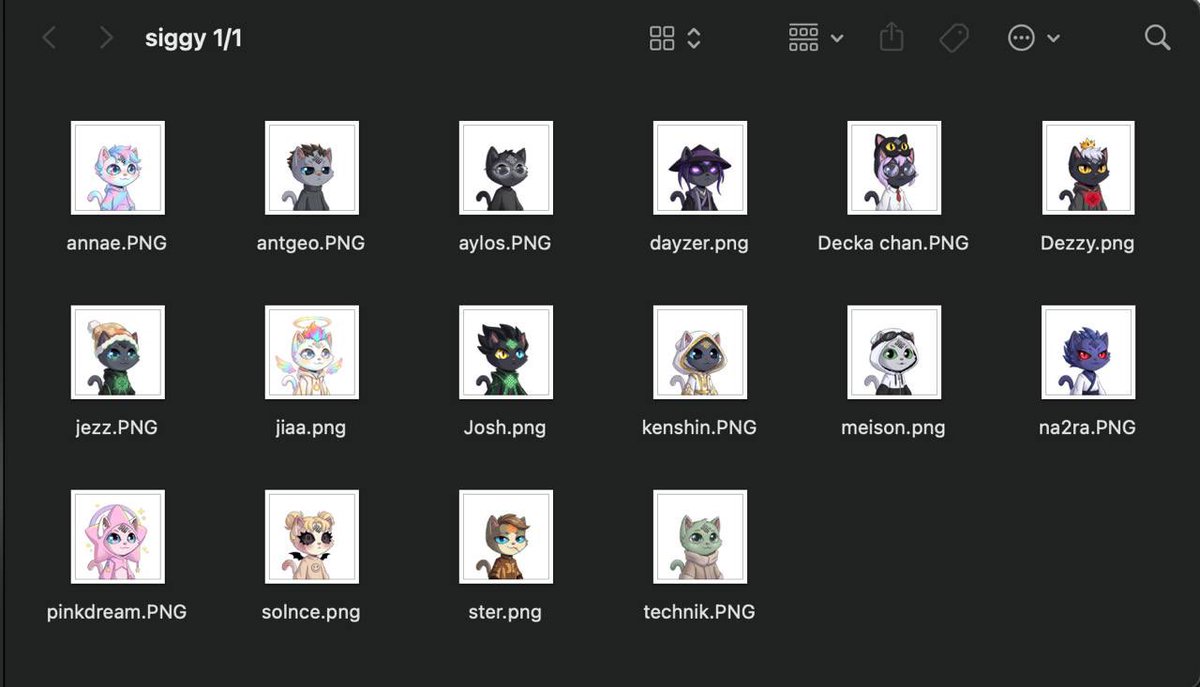The height and width of the screenshot is (687, 1200).
Task: Click the file name ster.png
Action: click(505, 611)
